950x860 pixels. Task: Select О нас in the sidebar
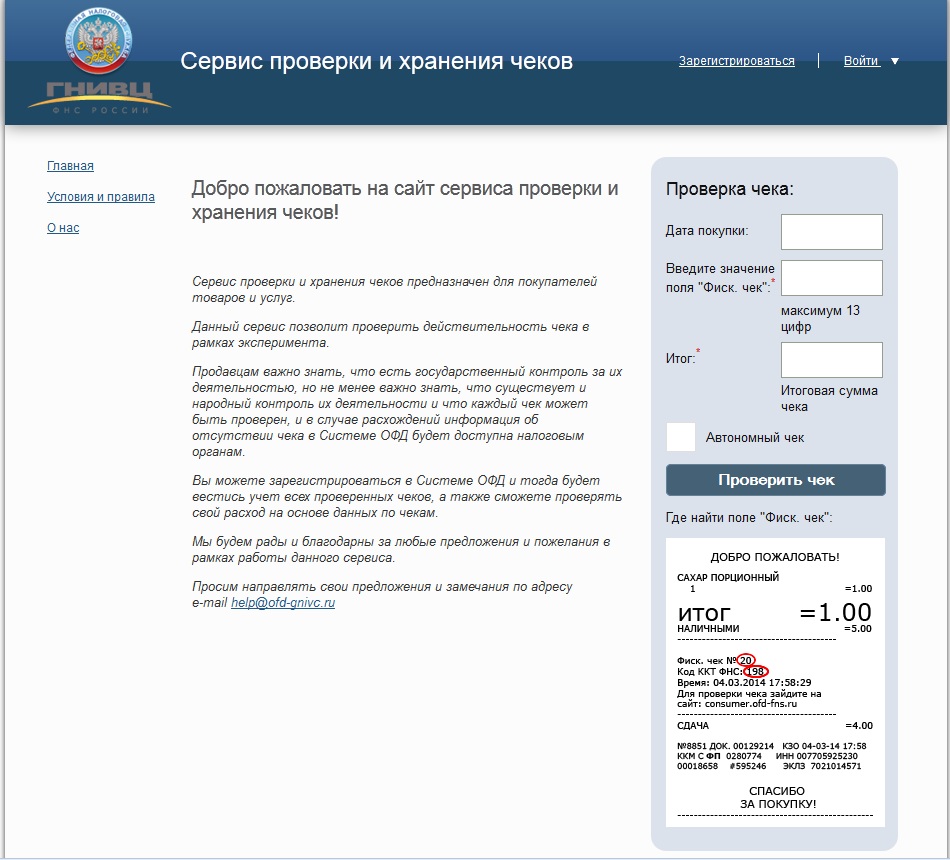point(63,228)
